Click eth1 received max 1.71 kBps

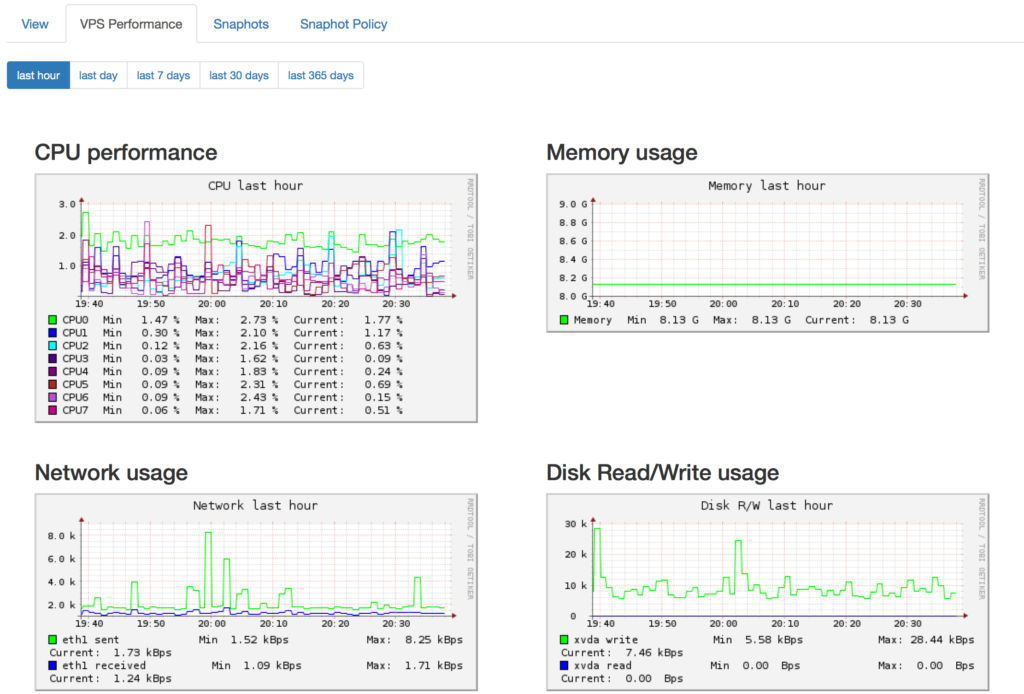pyautogui.click(x=434, y=665)
